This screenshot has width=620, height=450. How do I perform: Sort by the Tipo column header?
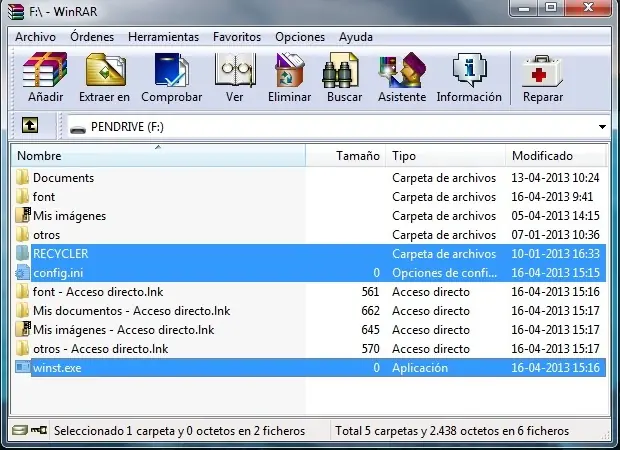point(446,155)
